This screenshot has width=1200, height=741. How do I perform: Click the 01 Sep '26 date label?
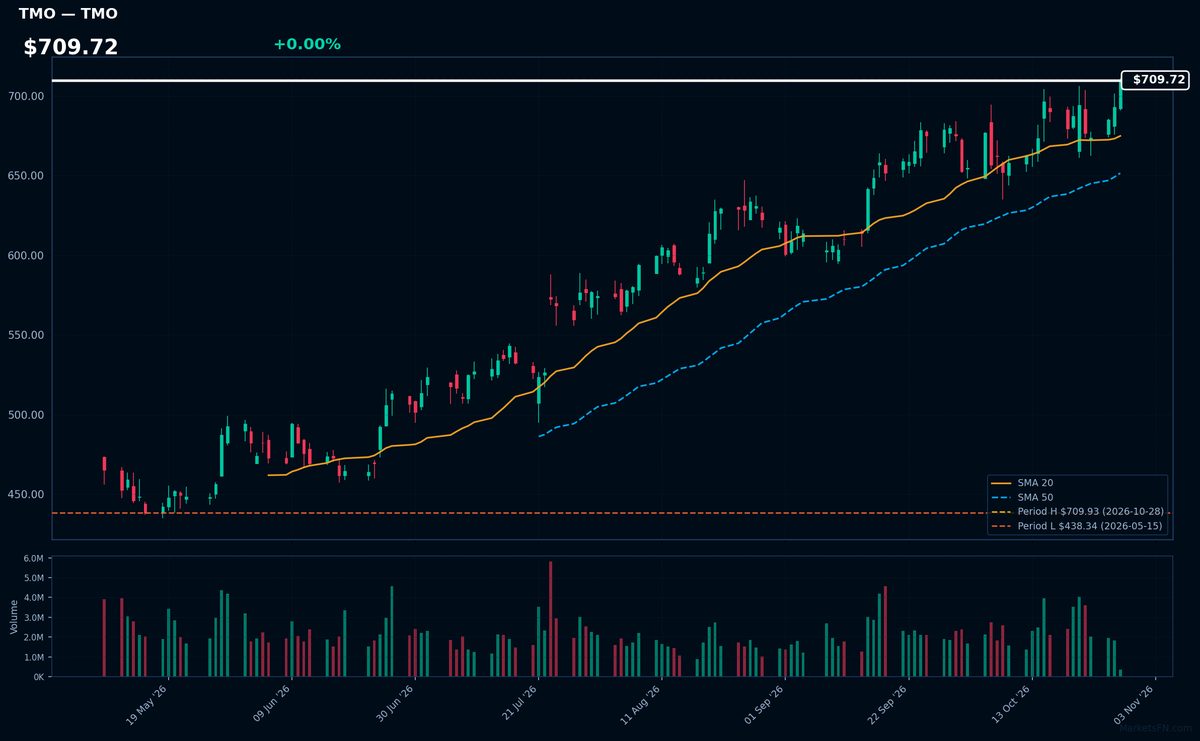click(765, 705)
